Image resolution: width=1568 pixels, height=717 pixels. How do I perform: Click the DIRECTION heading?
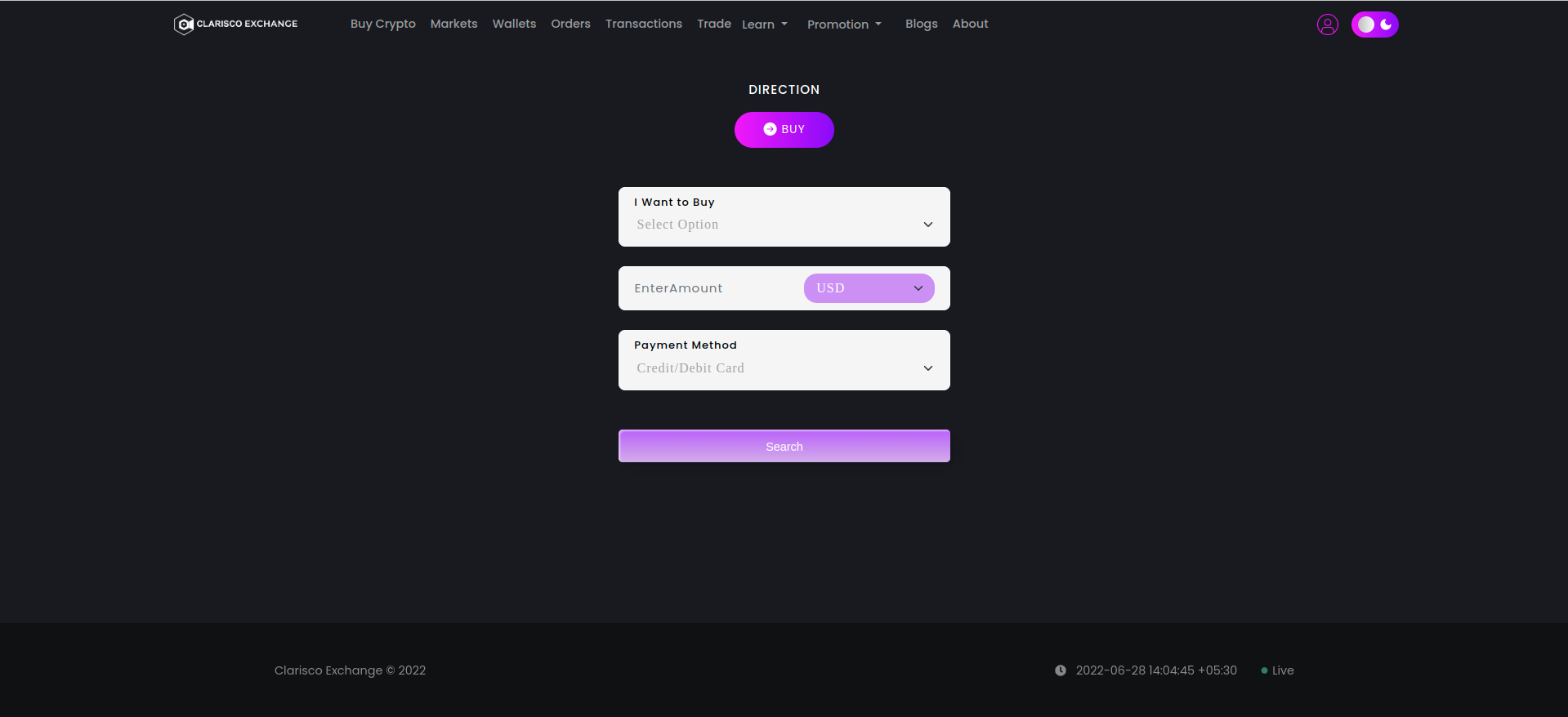click(x=784, y=90)
